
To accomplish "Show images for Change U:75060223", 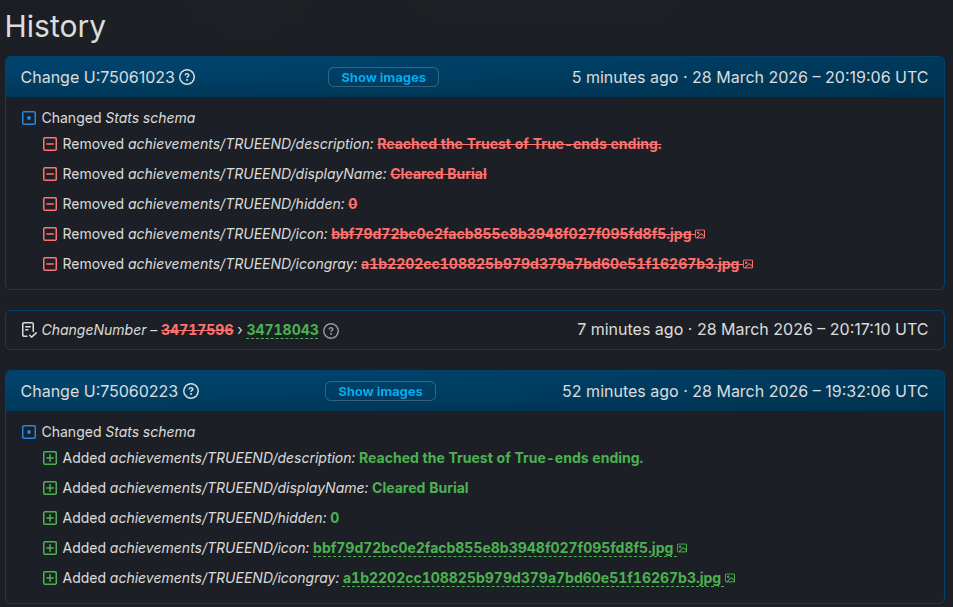I will click(380, 391).
